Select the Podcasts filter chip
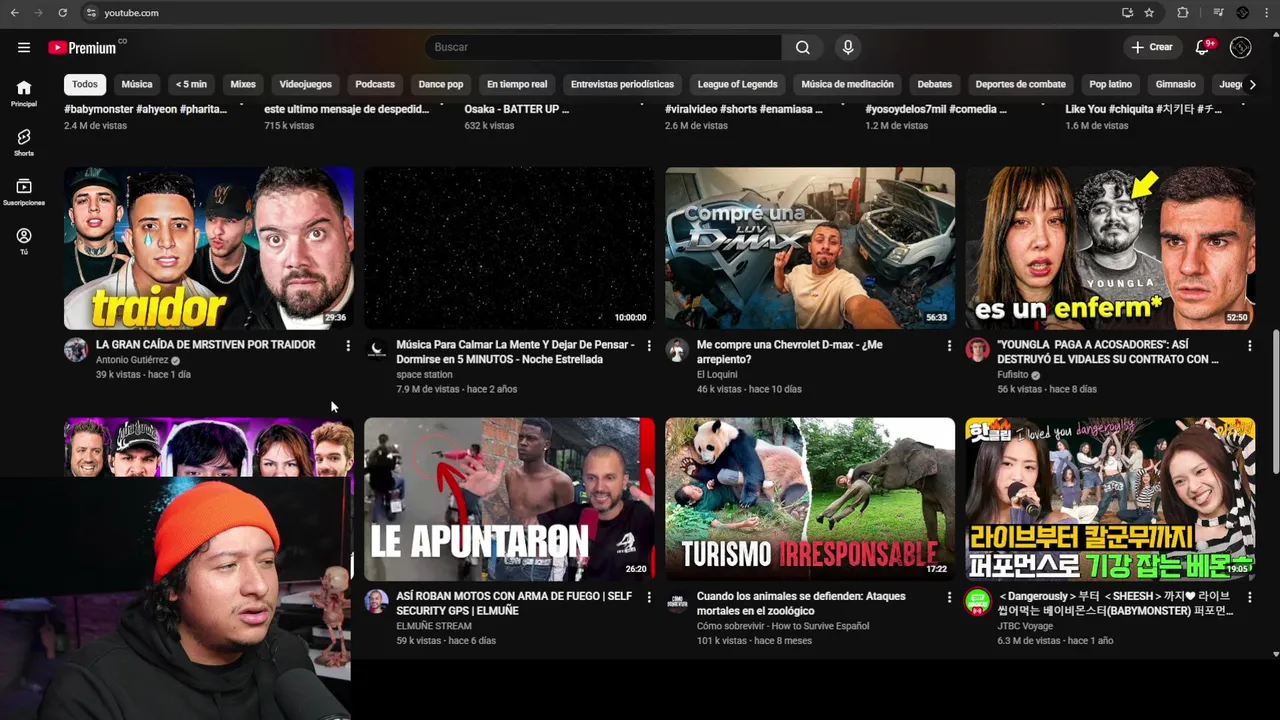This screenshot has width=1280, height=720. pyautogui.click(x=375, y=85)
